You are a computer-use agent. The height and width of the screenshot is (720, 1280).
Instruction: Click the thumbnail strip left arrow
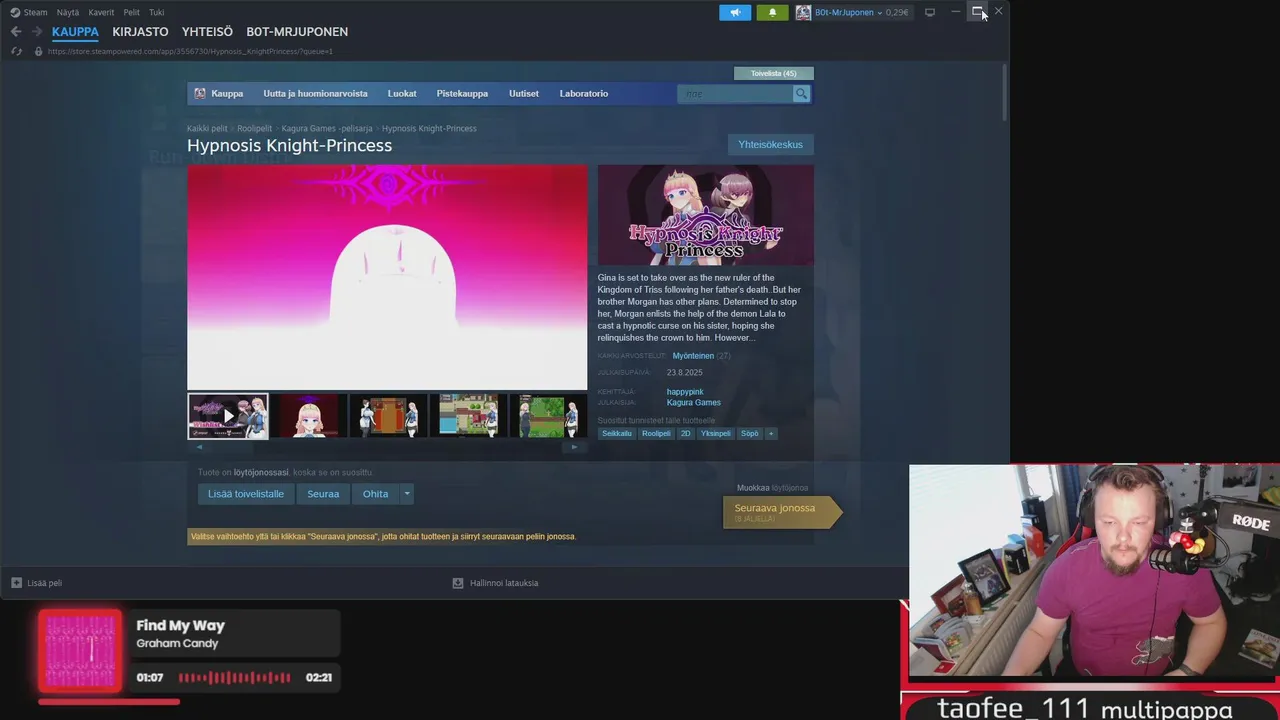pyautogui.click(x=198, y=447)
